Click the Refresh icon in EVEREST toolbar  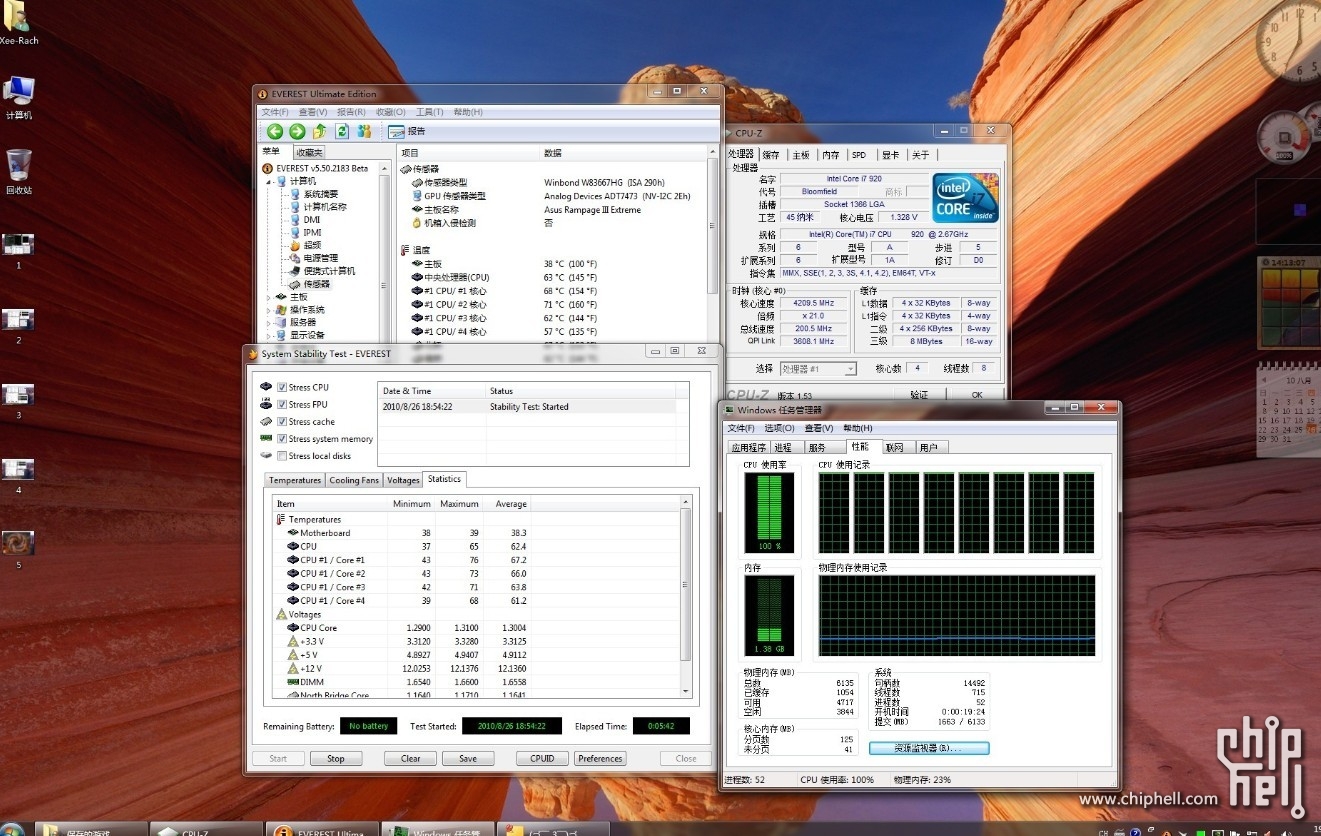342,131
